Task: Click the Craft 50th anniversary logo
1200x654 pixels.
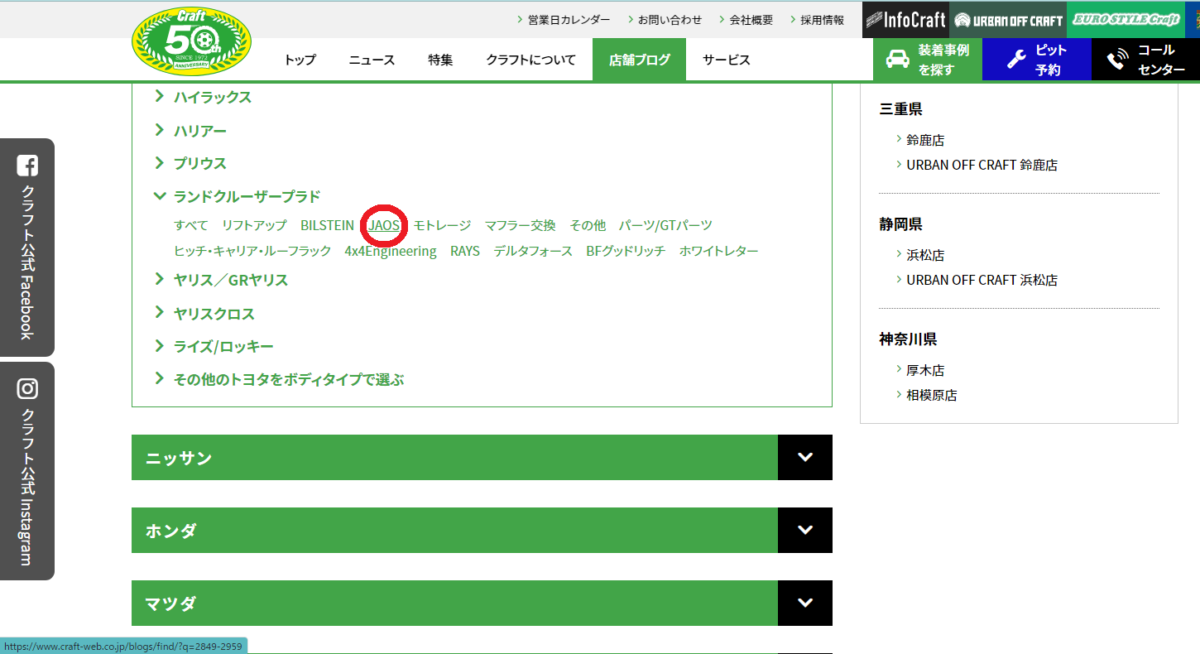Action: pos(192,40)
